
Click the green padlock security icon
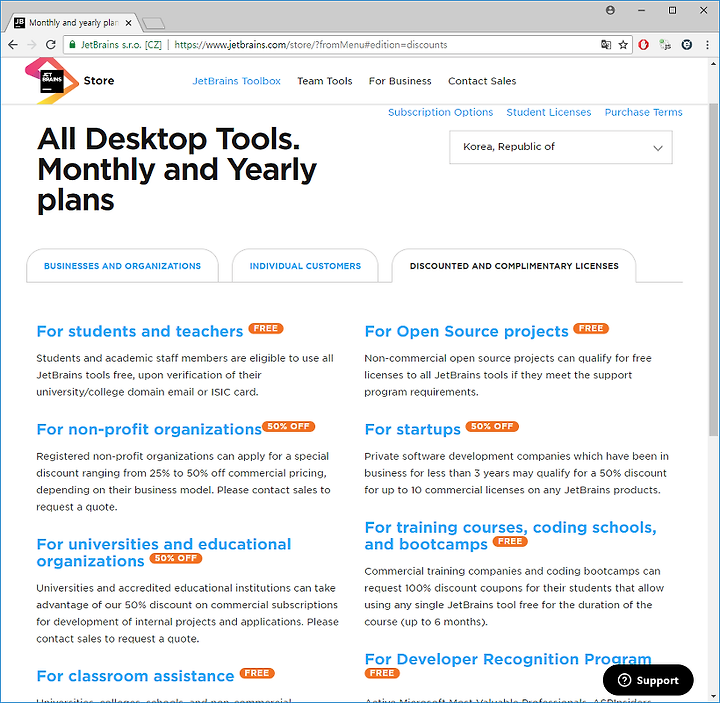click(x=72, y=45)
